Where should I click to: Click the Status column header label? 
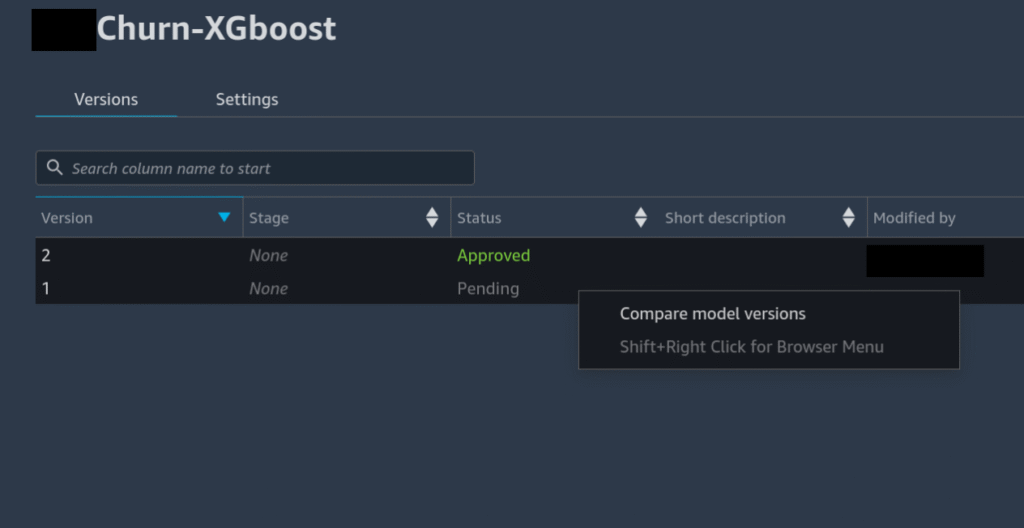(479, 218)
